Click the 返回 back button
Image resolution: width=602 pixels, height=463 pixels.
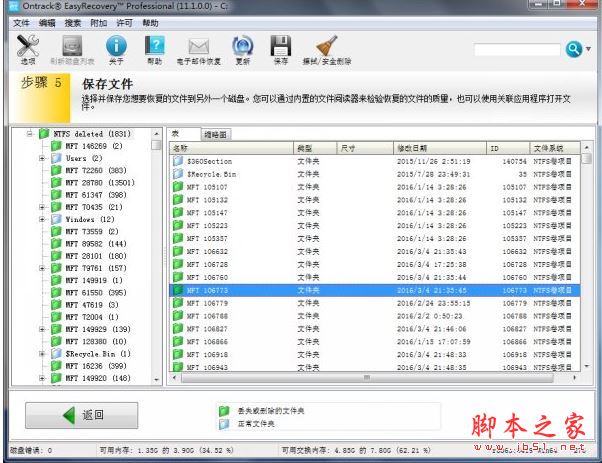coord(82,415)
